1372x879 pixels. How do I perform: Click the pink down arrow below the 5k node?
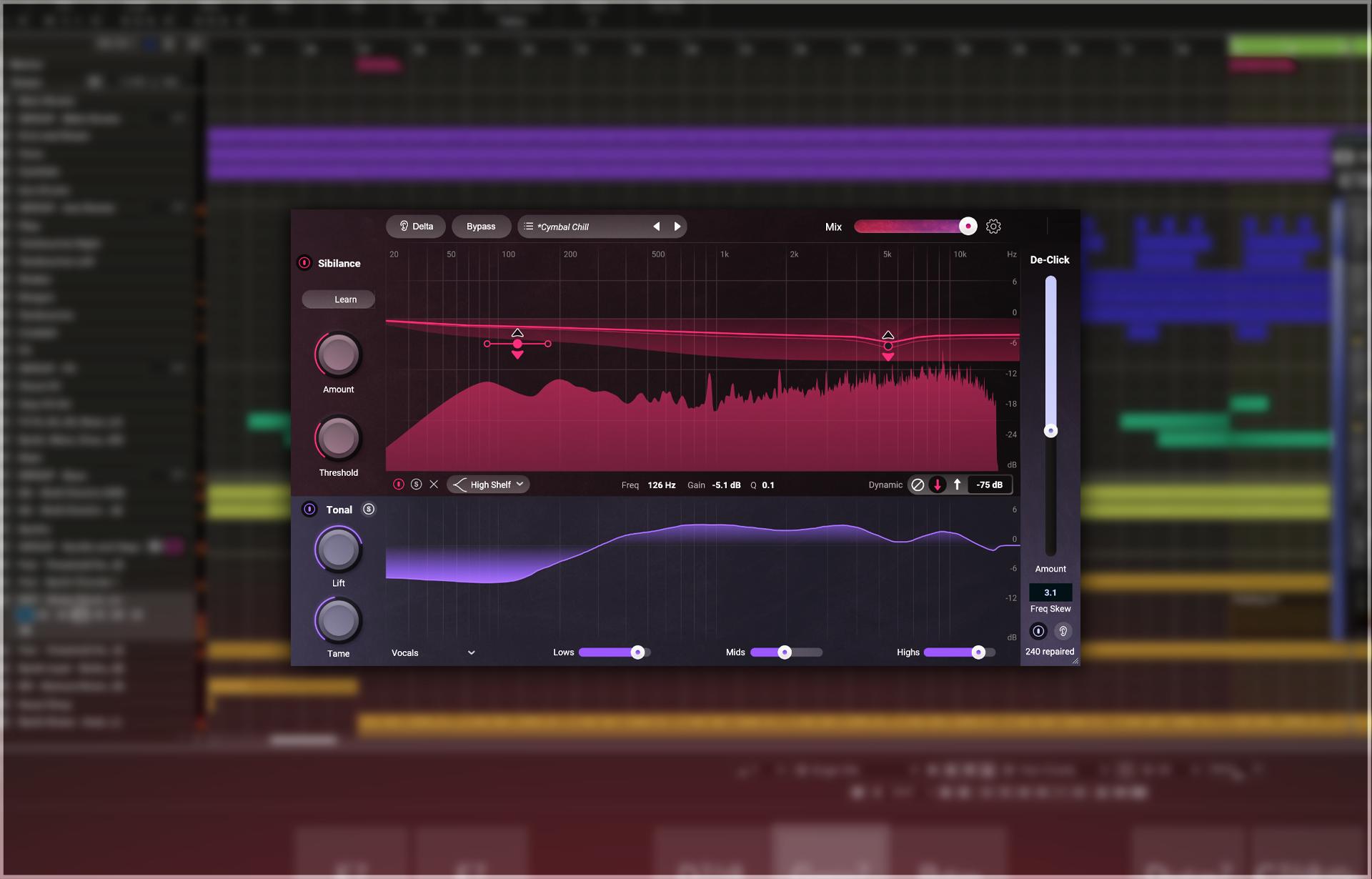click(x=888, y=357)
